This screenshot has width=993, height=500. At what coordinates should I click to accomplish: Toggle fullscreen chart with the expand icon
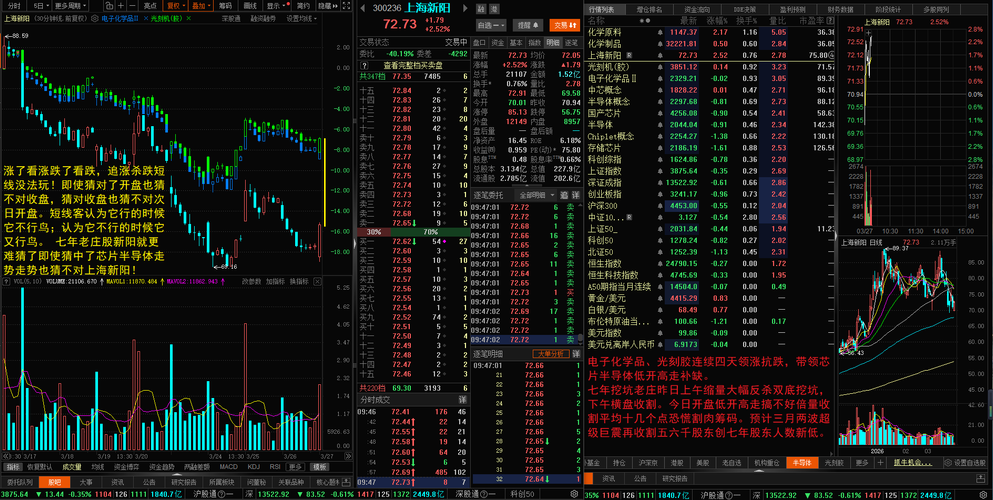[346, 6]
